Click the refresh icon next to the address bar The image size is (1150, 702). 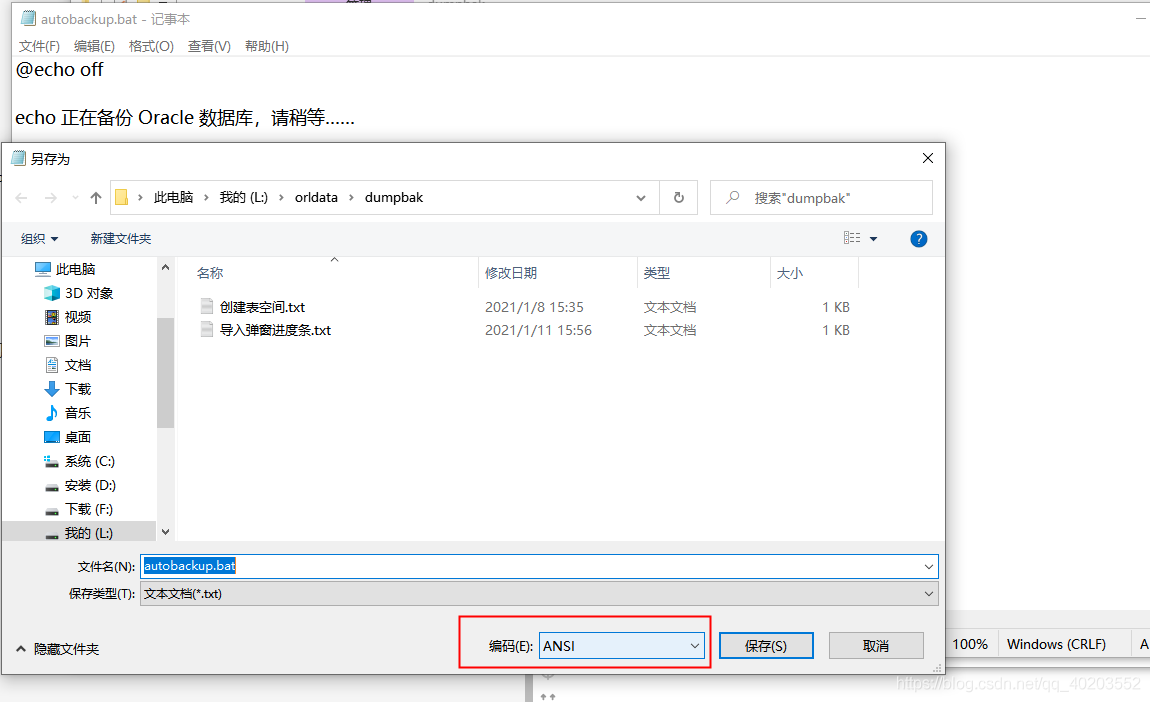pyautogui.click(x=678, y=197)
